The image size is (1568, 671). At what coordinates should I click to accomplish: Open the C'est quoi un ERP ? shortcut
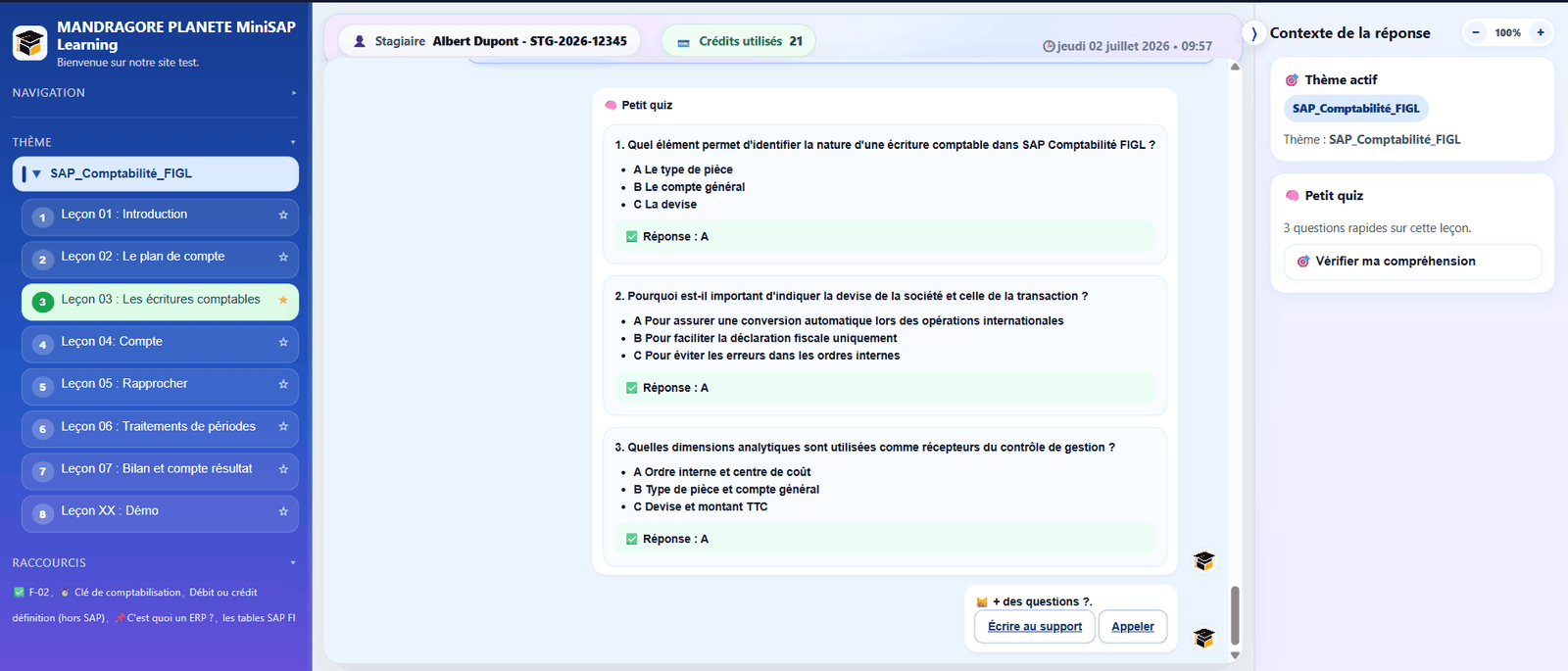point(171,618)
